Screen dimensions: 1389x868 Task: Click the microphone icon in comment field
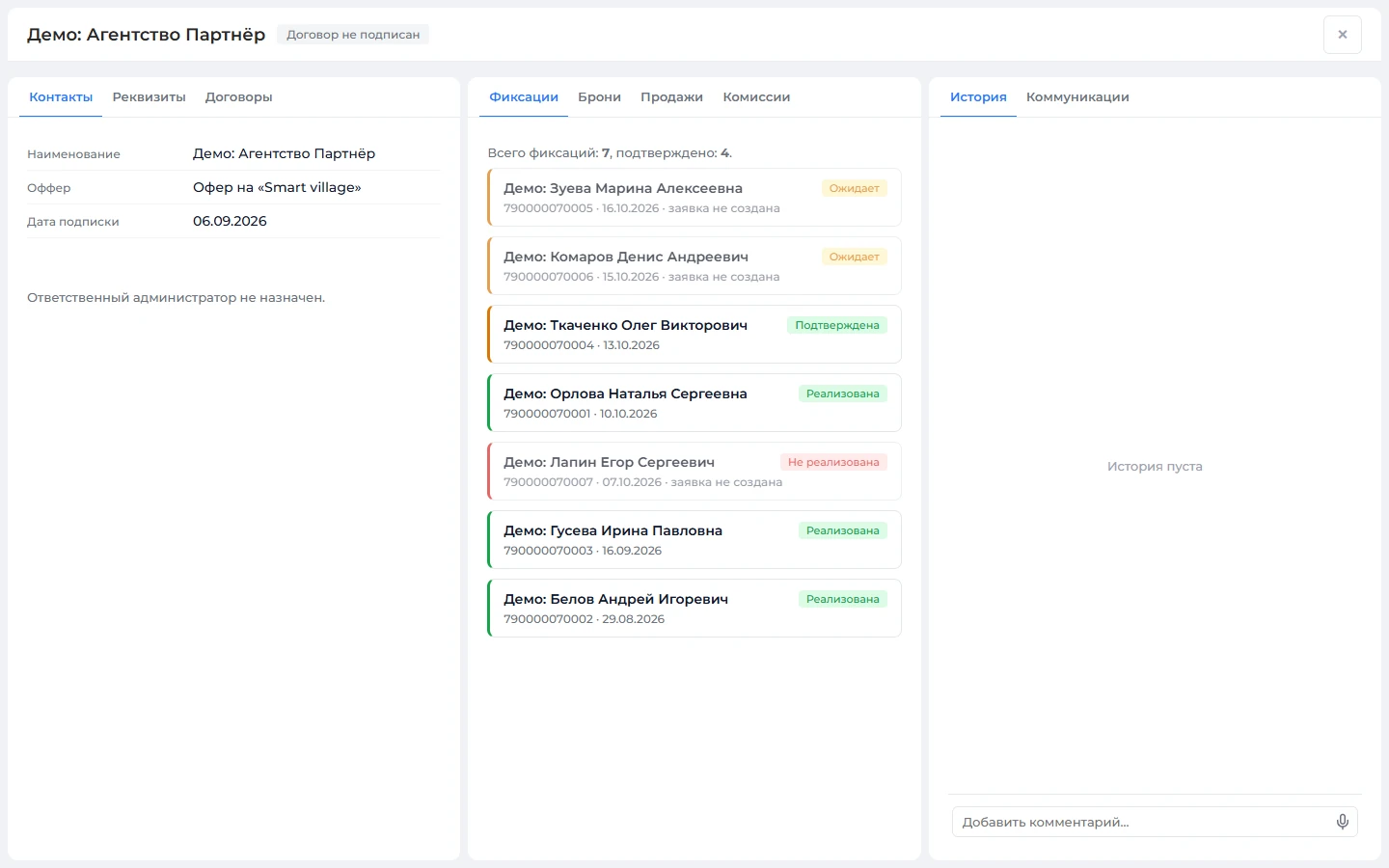[1342, 822]
